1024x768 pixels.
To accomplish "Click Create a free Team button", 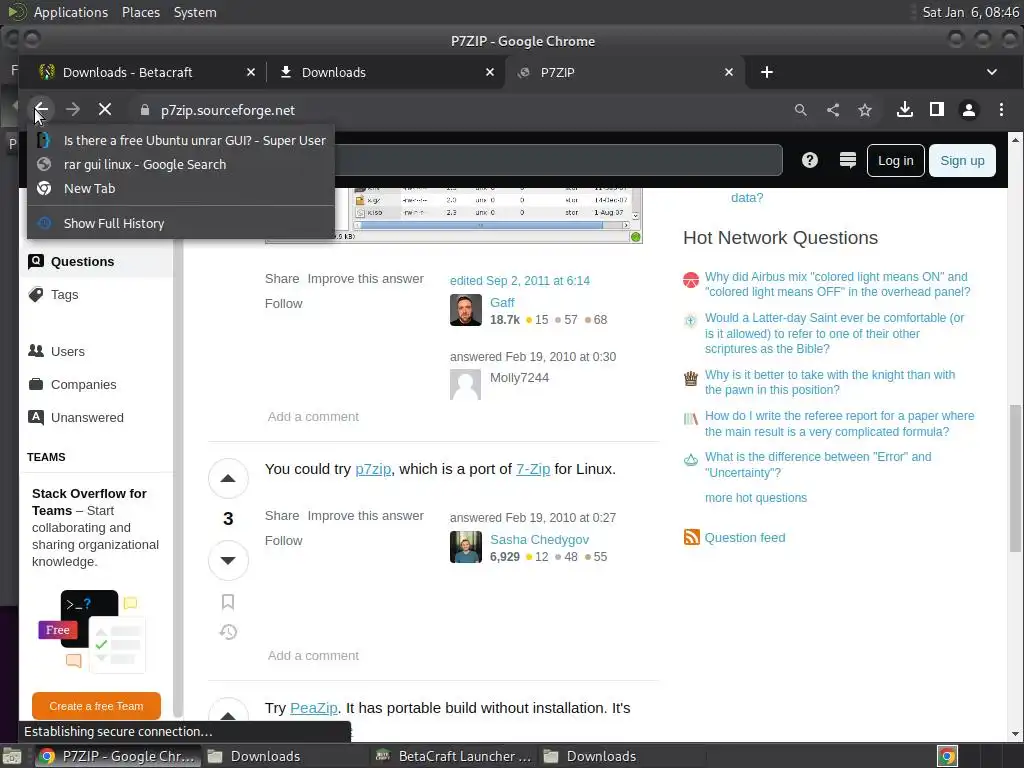I will coord(96,706).
